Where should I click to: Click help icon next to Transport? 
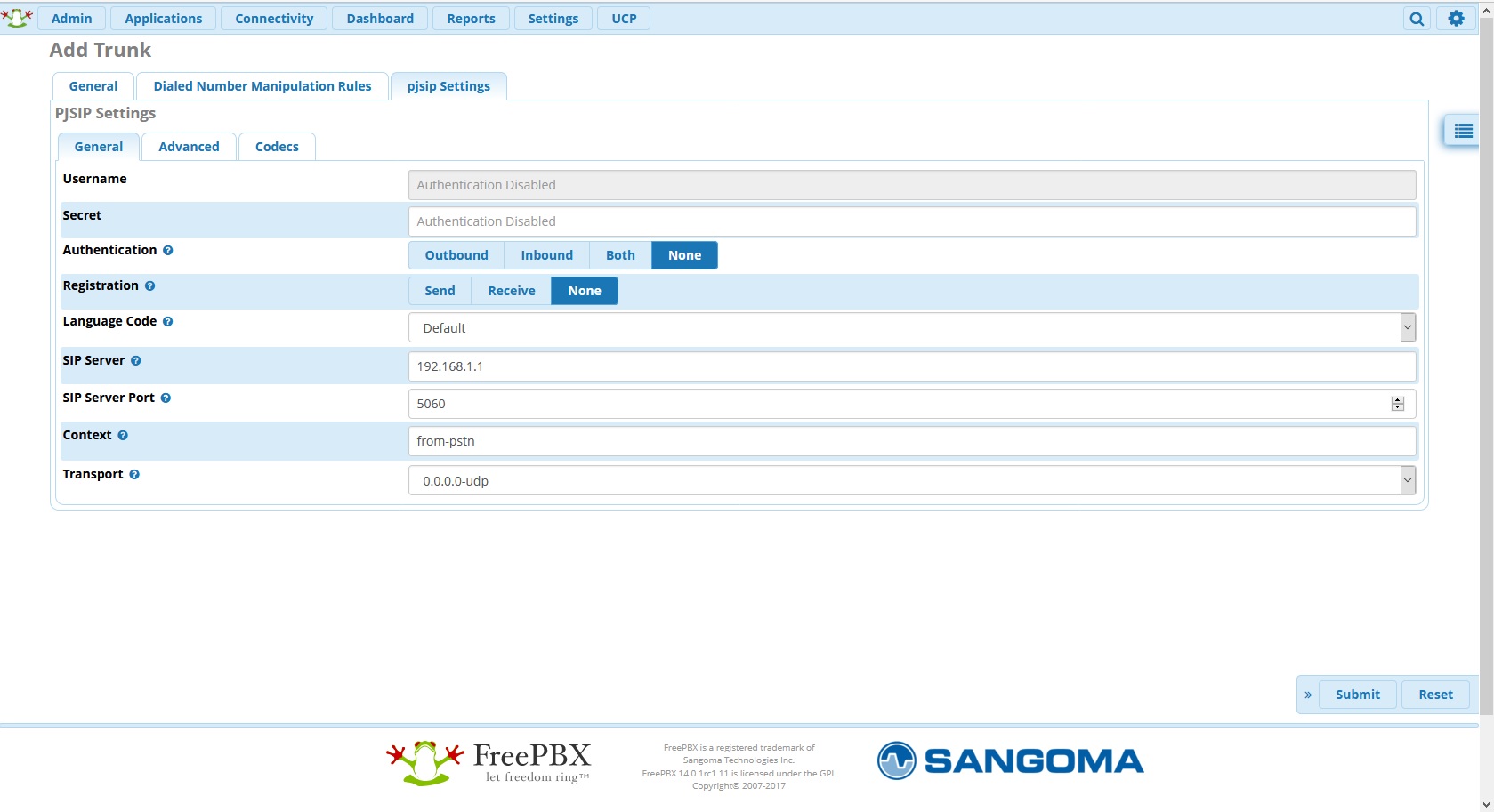[134, 475]
